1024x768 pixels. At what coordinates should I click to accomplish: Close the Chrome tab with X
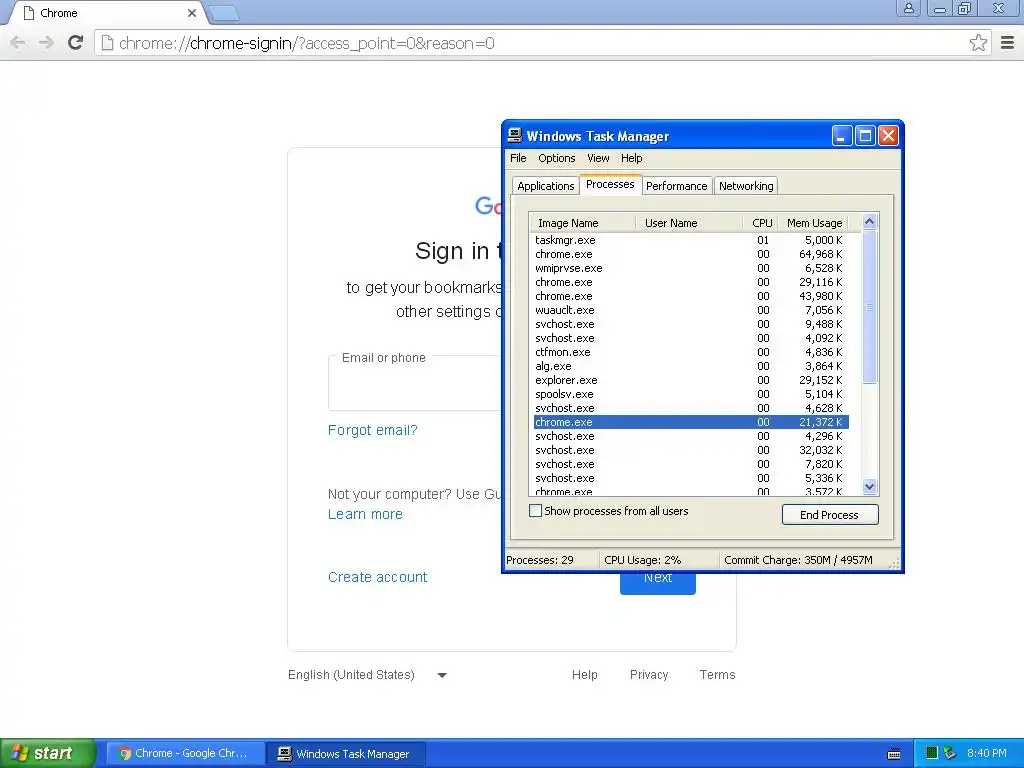[192, 13]
